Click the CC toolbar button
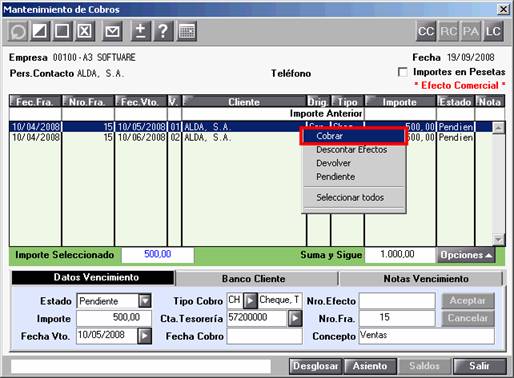Screen dimensions: 514x378 tap(426, 31)
